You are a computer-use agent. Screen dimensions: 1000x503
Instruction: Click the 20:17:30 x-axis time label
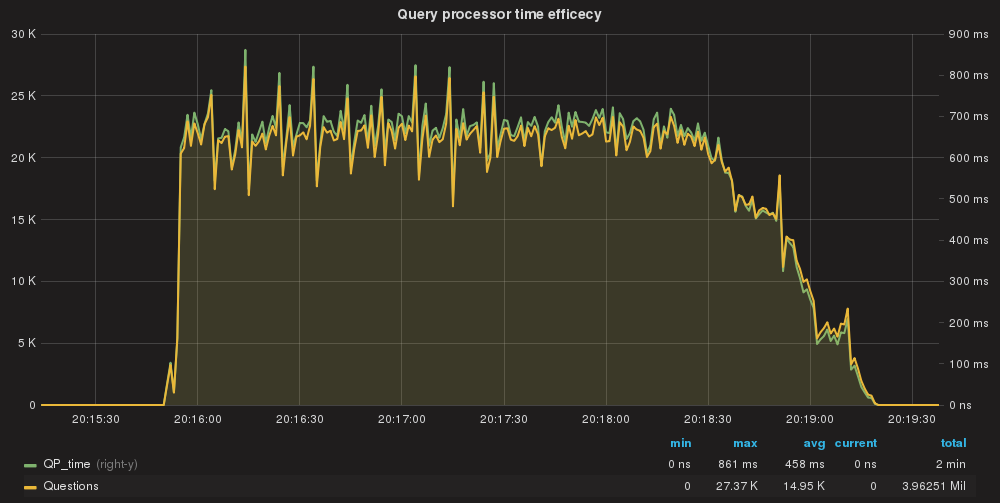504,419
